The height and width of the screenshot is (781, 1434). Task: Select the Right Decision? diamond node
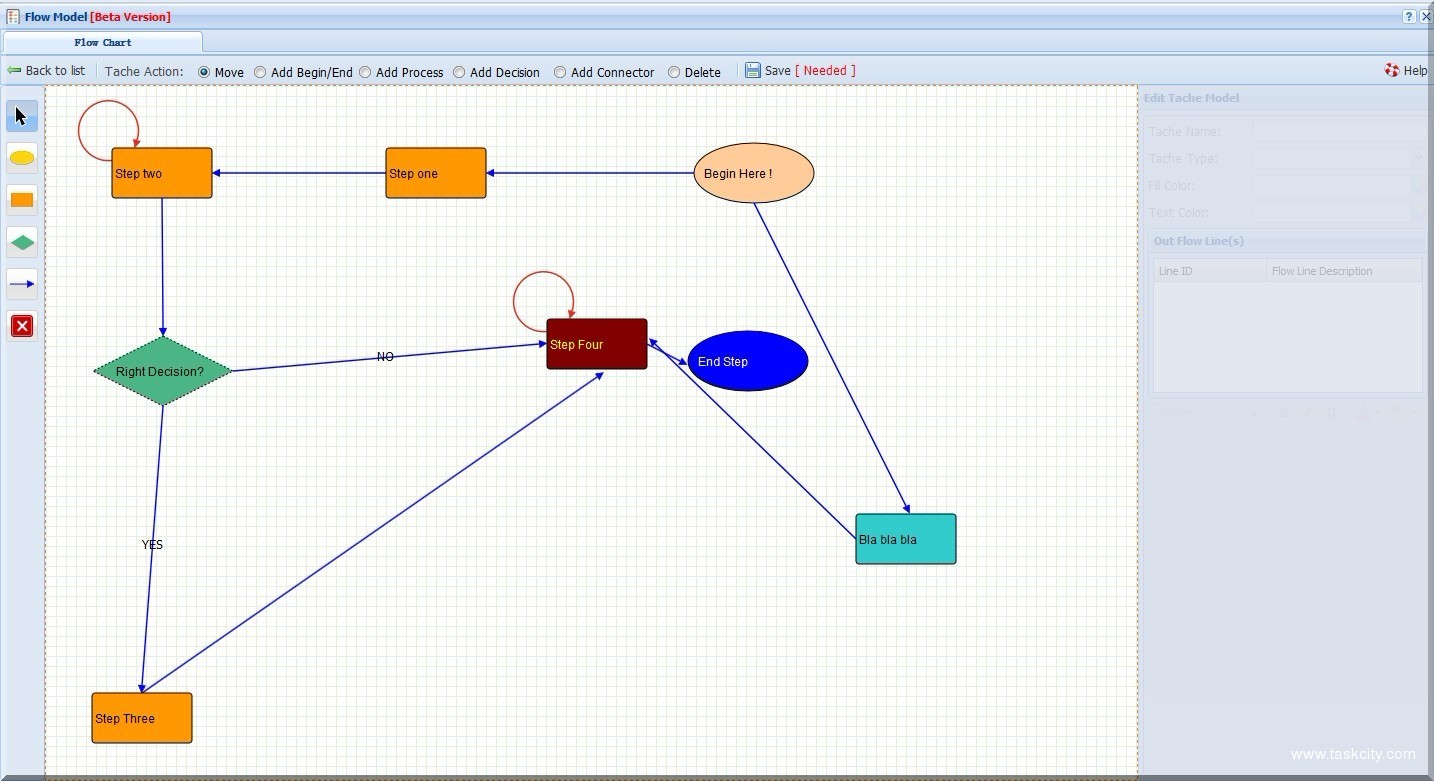pos(162,371)
